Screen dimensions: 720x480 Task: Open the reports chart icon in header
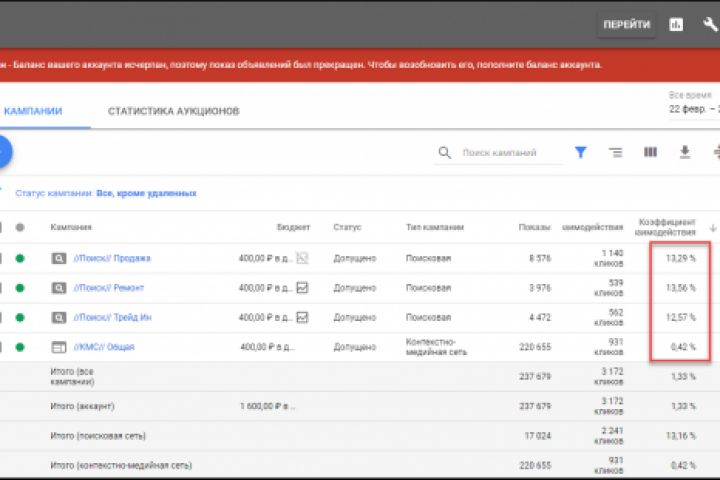[x=676, y=25]
